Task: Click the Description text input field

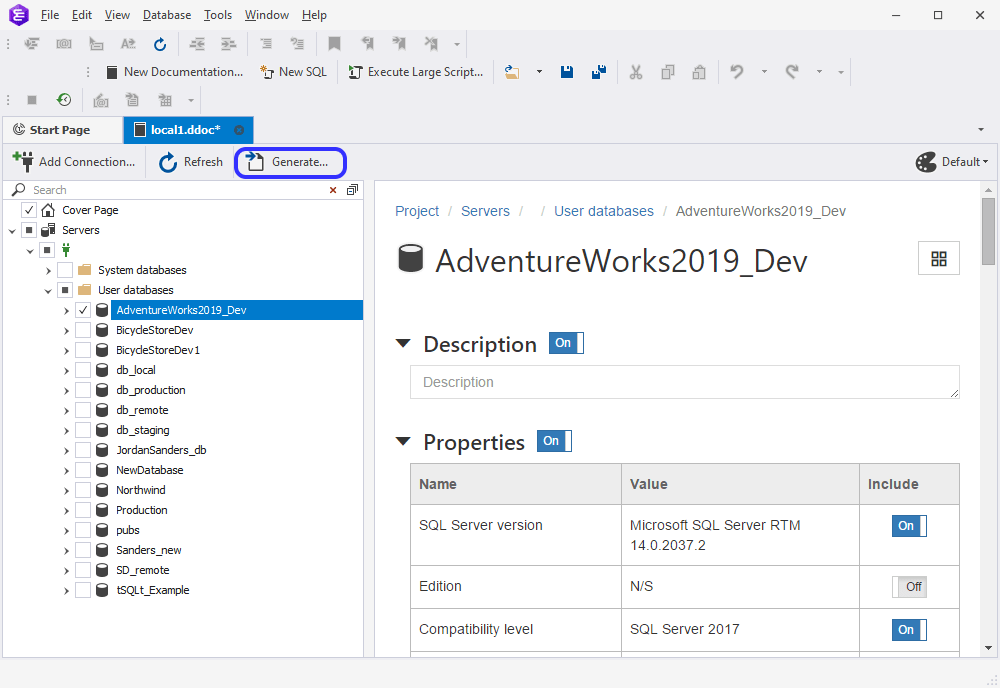Action: click(x=684, y=382)
